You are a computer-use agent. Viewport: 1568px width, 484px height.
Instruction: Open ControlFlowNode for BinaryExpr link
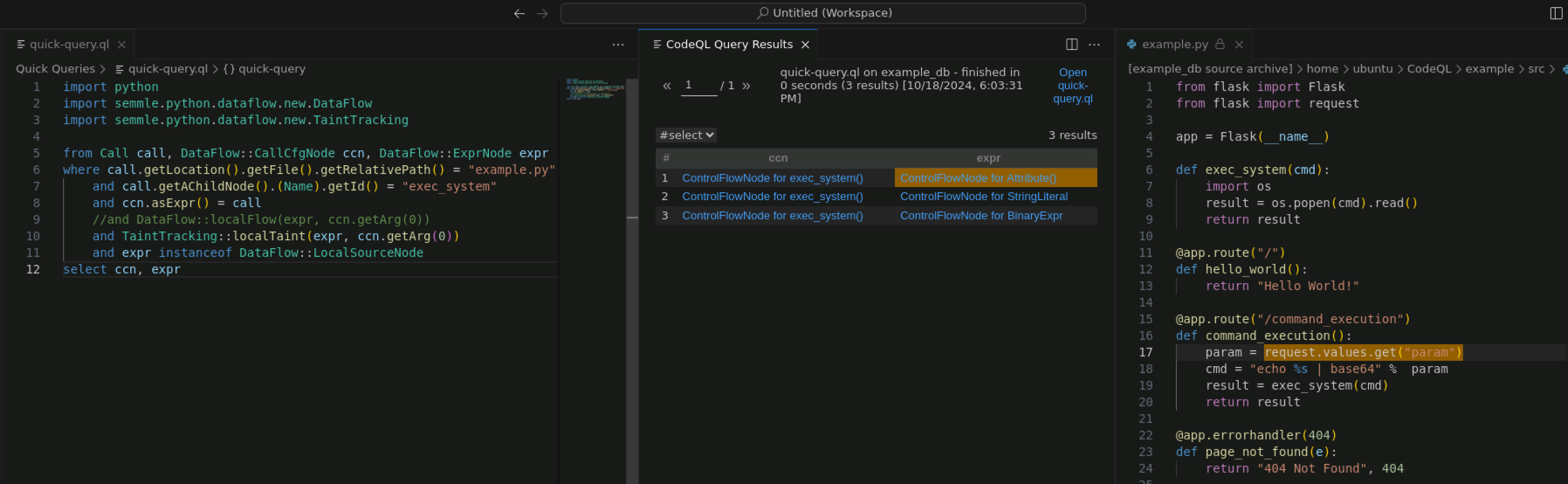981,216
